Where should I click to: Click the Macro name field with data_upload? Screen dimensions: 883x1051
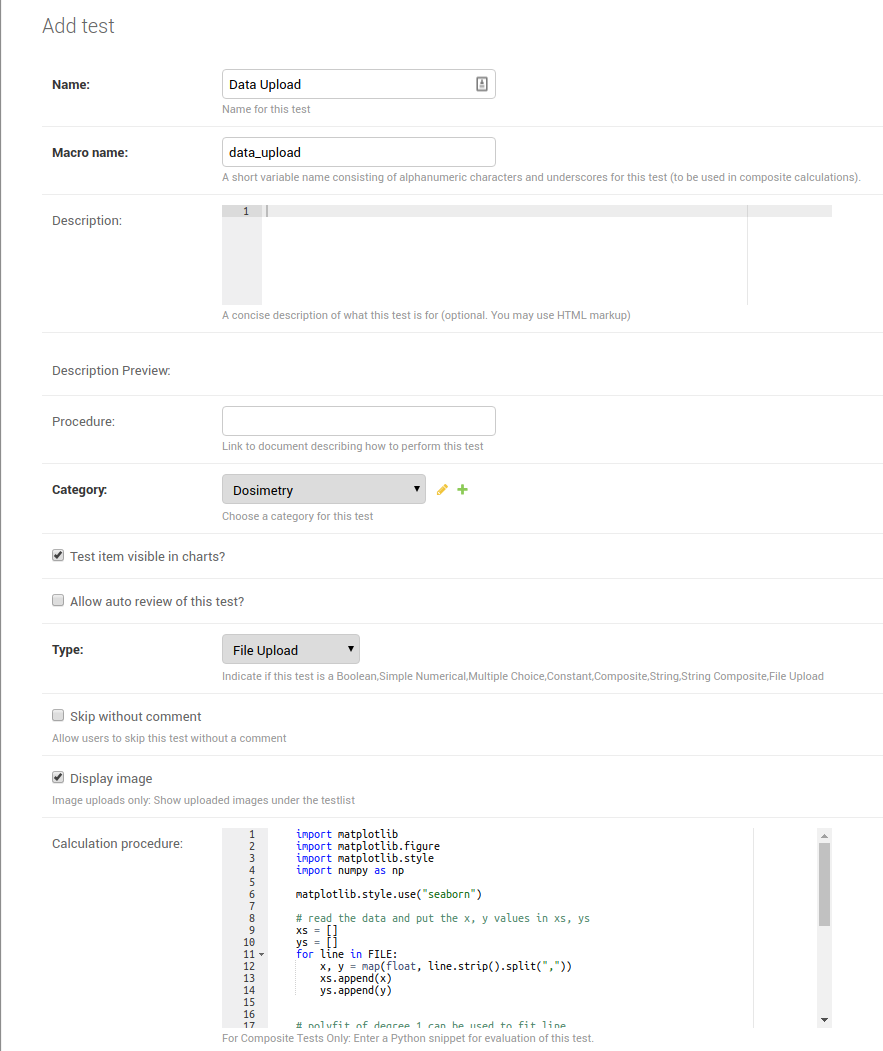pos(359,152)
